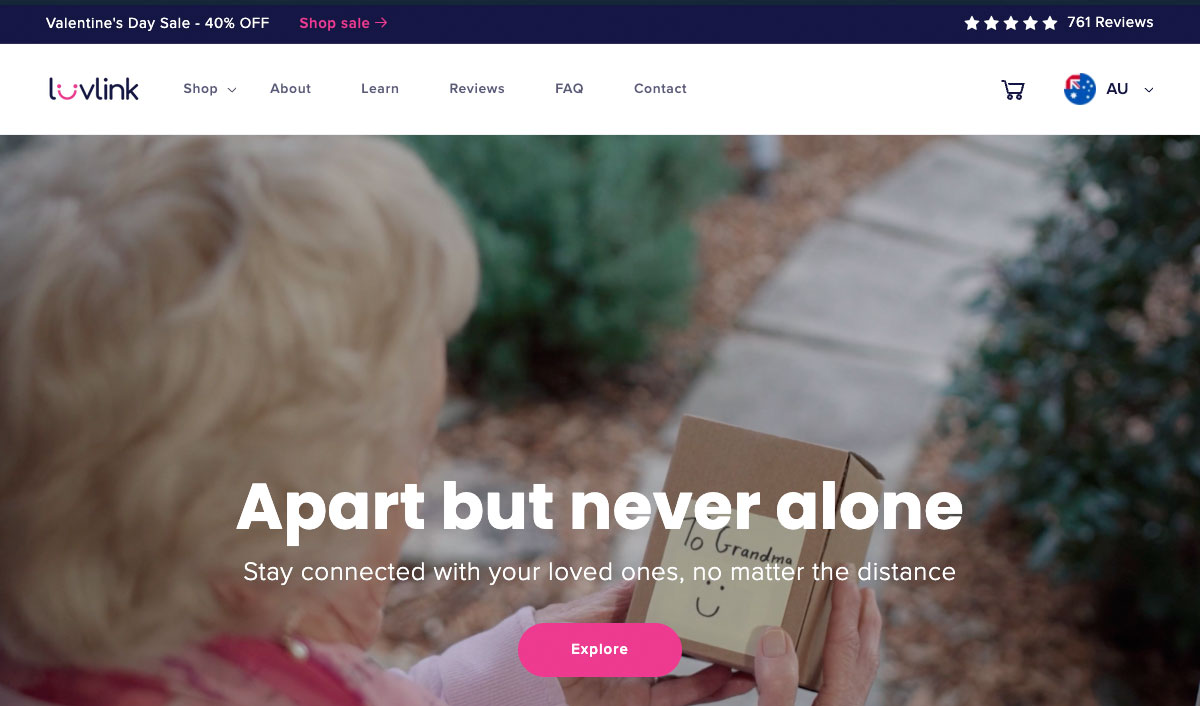Follow the Shop sale link
The width and height of the screenshot is (1200, 706).
343,23
